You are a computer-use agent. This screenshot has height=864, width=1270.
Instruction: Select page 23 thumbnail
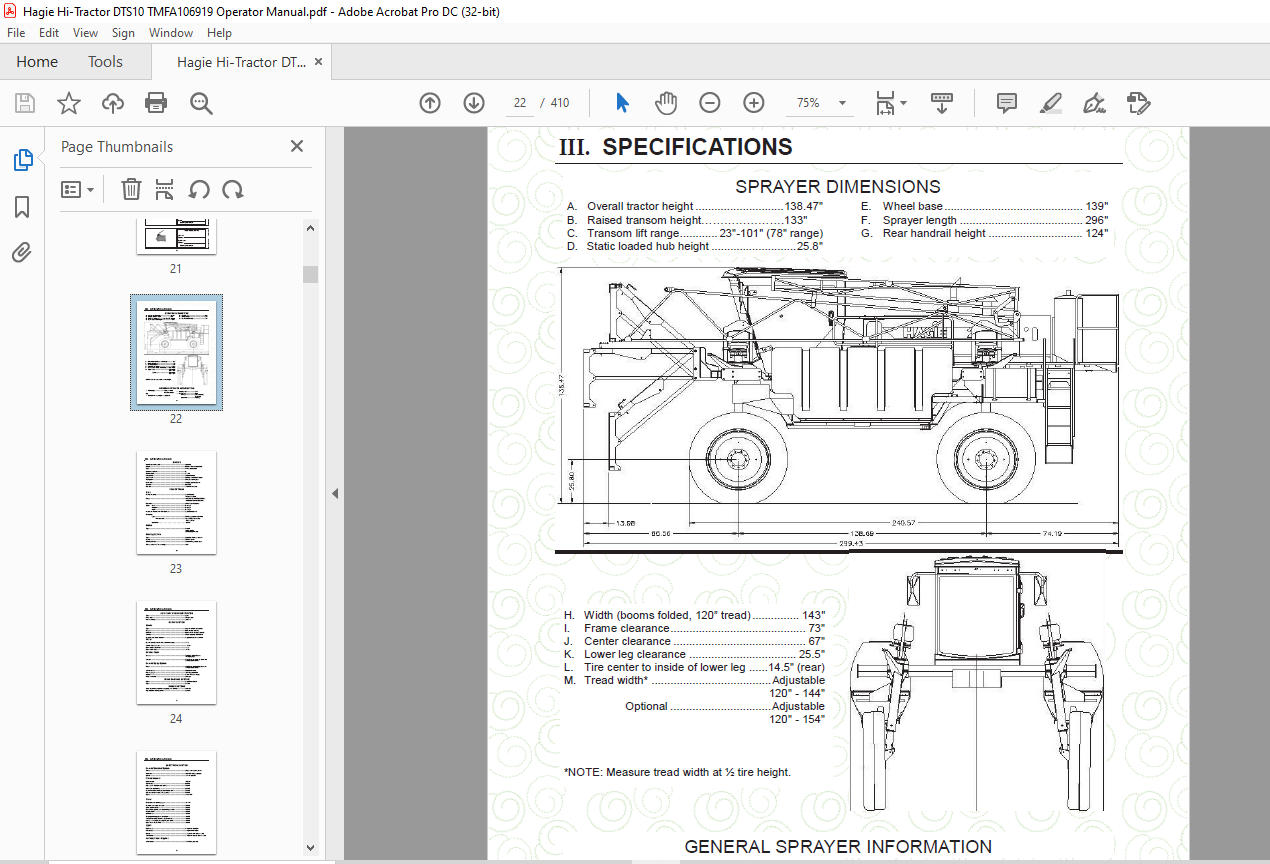[176, 502]
